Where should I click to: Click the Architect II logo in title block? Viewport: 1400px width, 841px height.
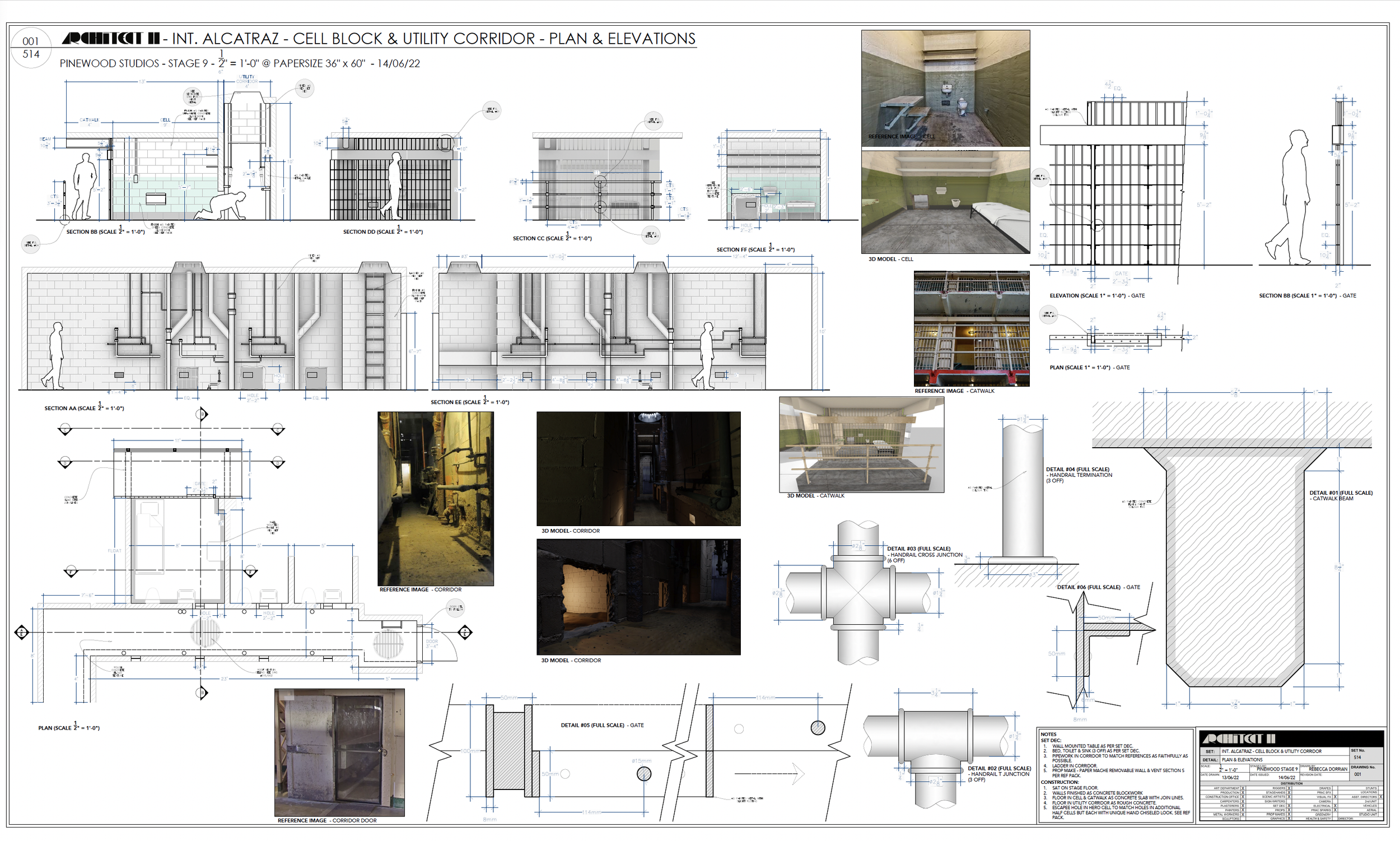pyautogui.click(x=1239, y=739)
